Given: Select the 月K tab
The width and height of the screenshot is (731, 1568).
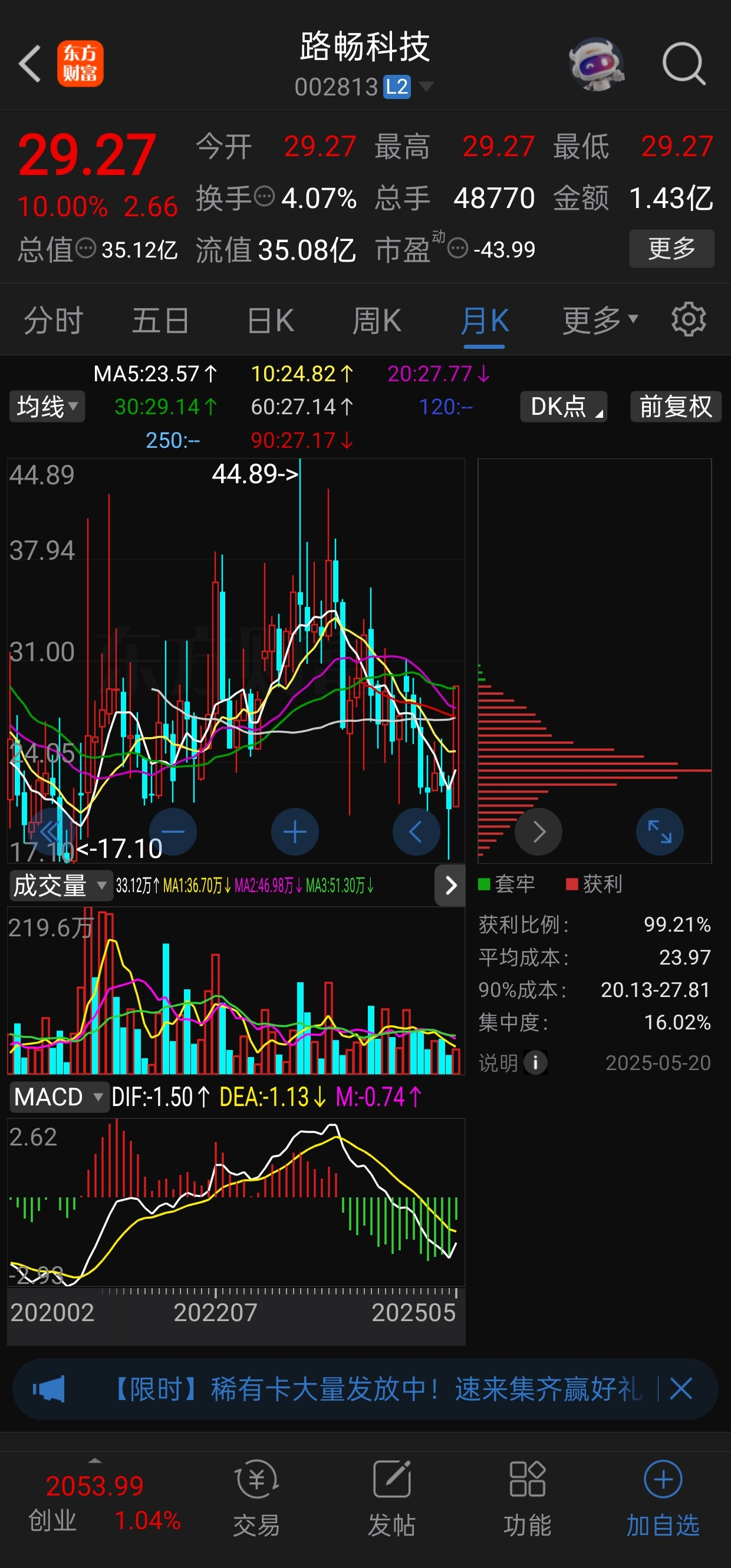Looking at the screenshot, I should pos(485,321).
